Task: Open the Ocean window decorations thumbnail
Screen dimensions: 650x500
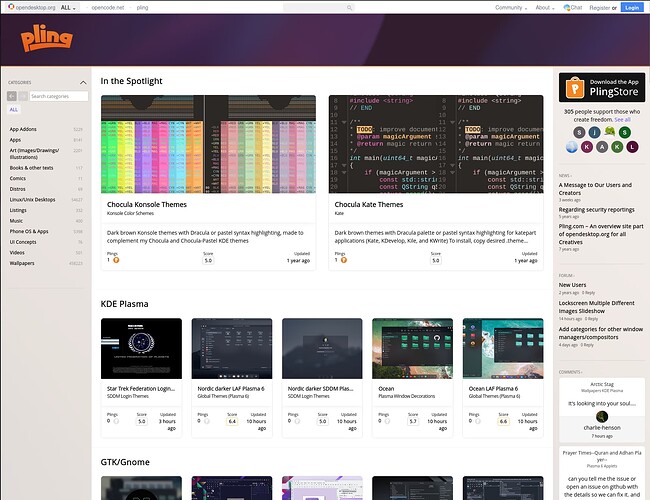Action: (x=412, y=349)
